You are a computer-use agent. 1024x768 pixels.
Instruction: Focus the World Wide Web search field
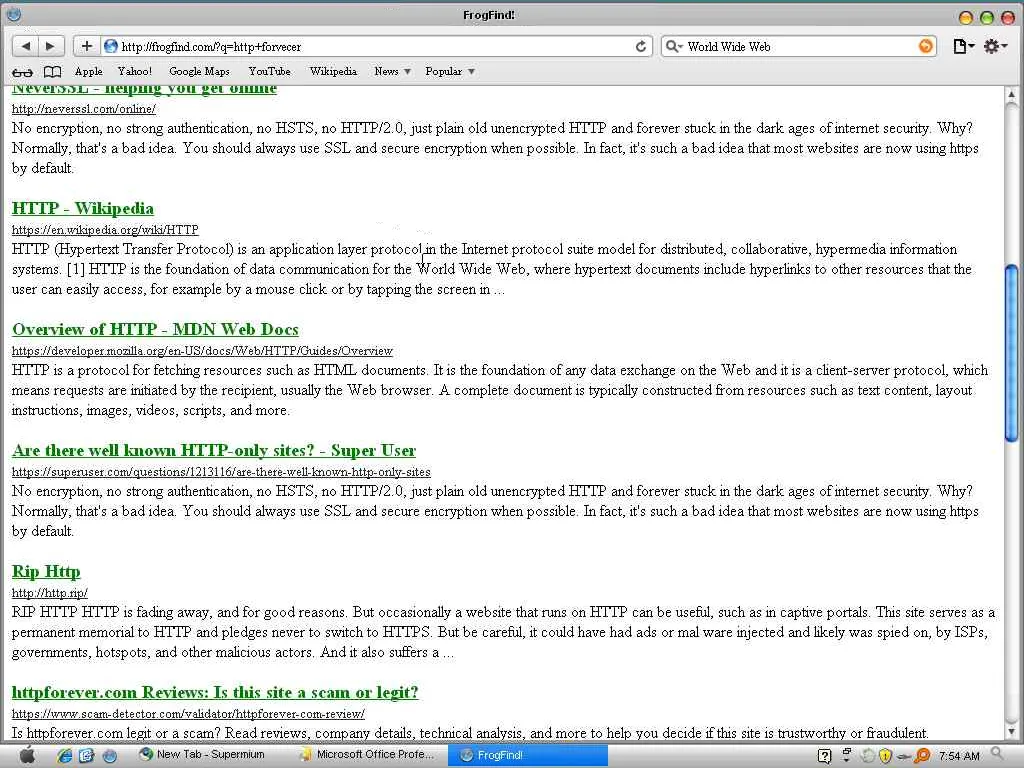click(x=800, y=46)
